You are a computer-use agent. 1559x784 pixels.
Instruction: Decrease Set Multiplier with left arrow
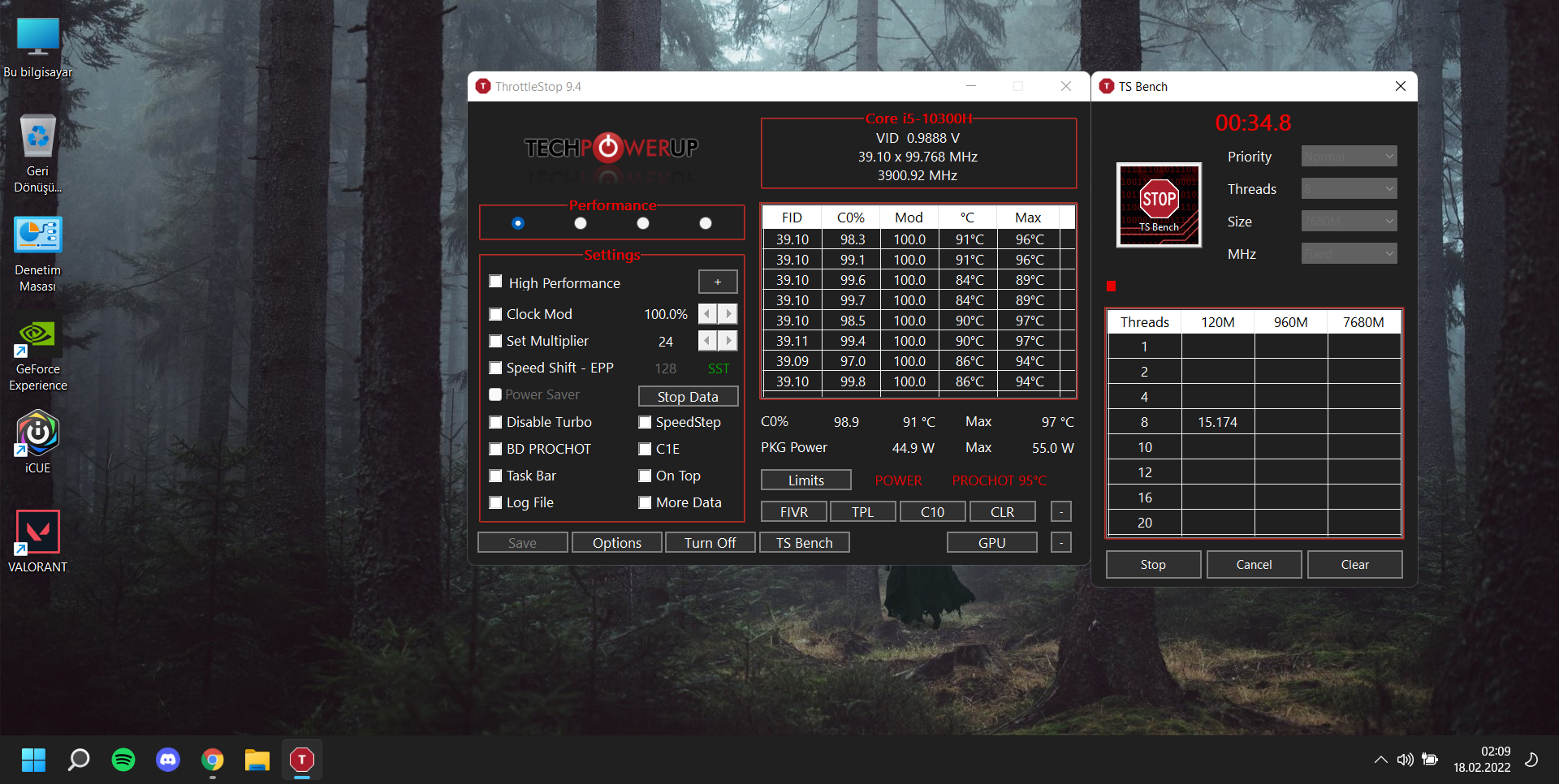(708, 341)
